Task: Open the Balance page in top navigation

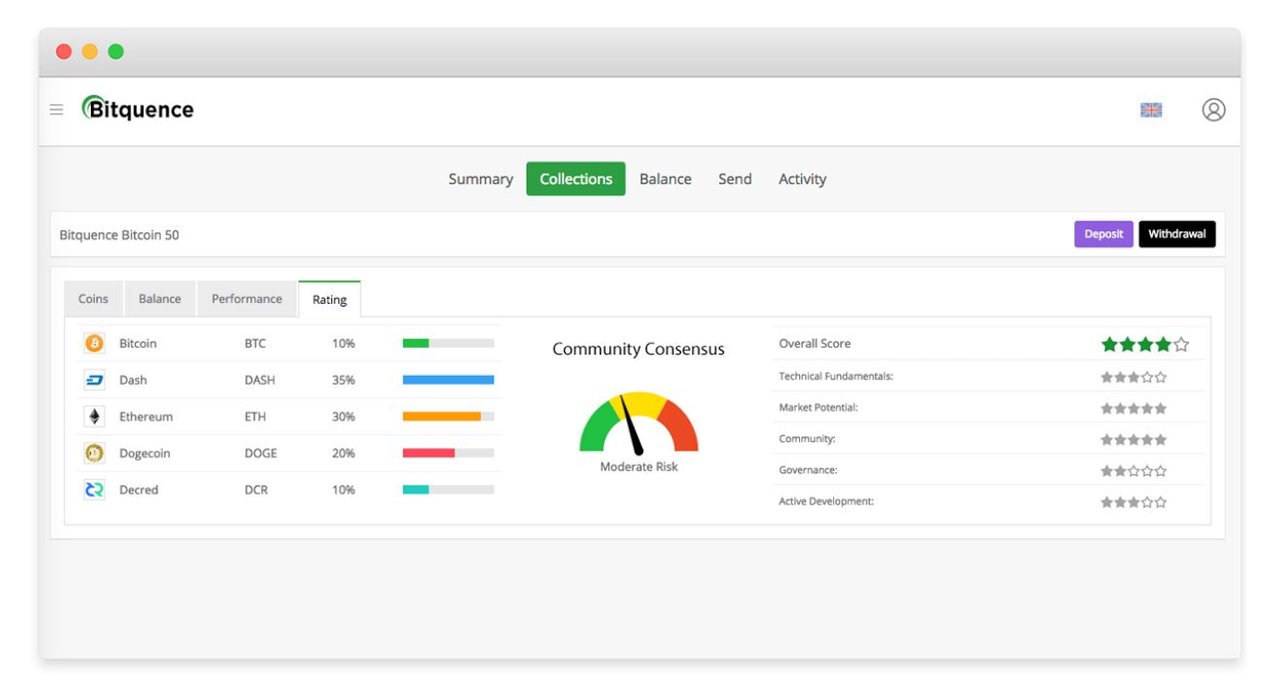Action: tap(666, 179)
